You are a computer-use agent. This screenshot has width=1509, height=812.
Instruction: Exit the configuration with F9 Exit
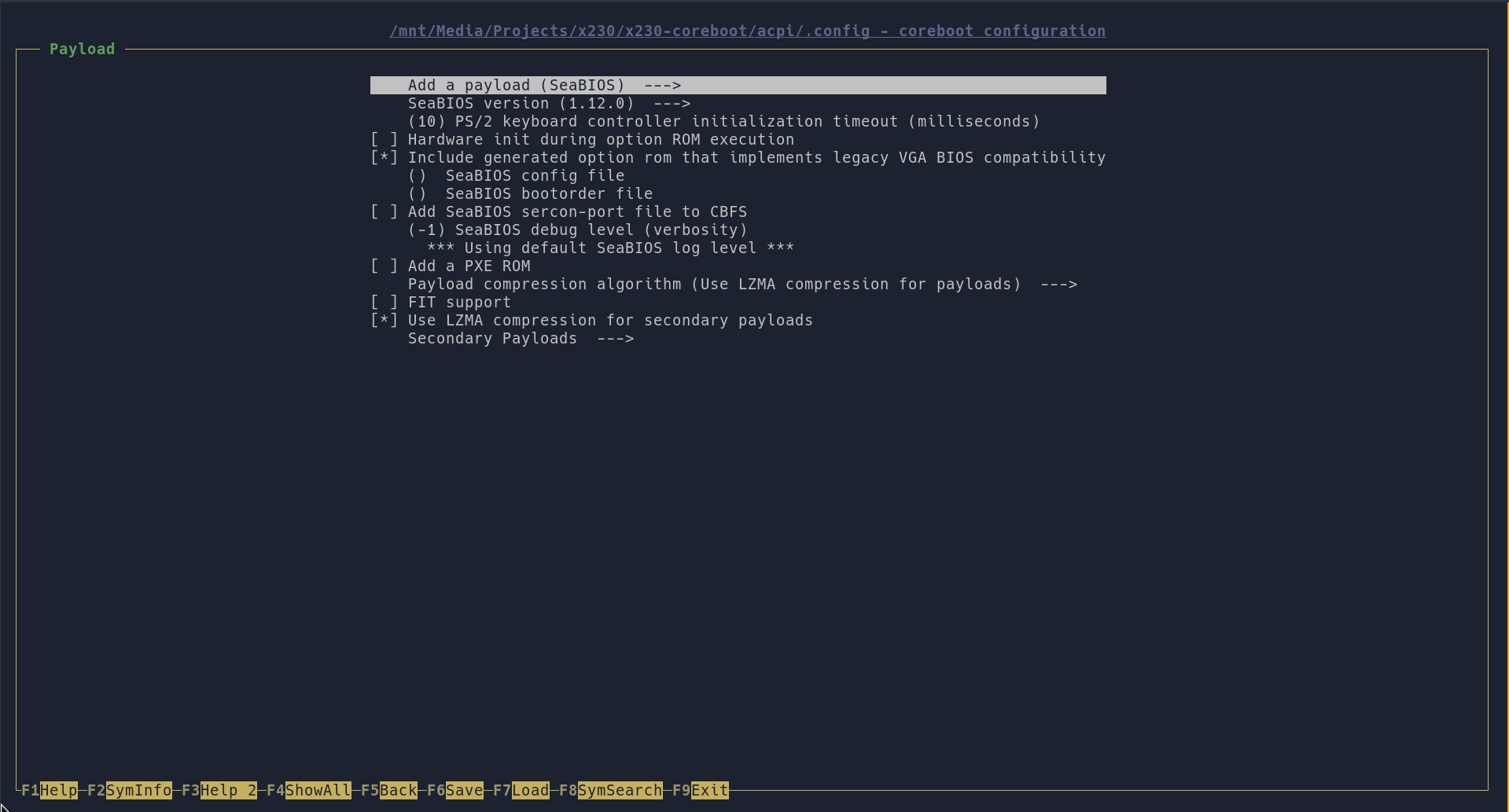tap(701, 790)
